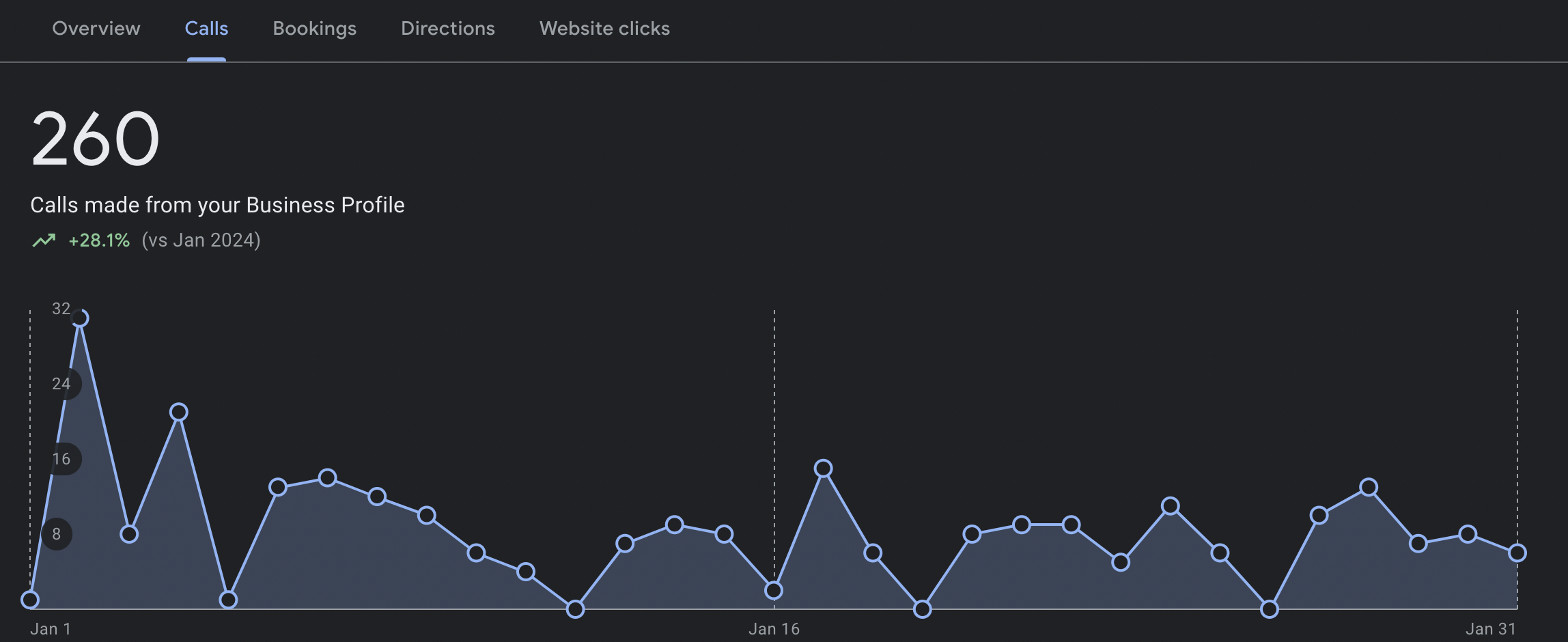Select the highest peak data point near 32
The width and height of the screenshot is (1568, 642).
pyautogui.click(x=80, y=318)
